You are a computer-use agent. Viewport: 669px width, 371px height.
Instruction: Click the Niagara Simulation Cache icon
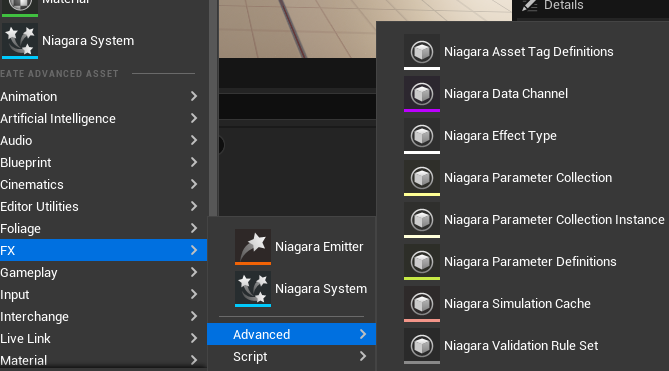422,304
